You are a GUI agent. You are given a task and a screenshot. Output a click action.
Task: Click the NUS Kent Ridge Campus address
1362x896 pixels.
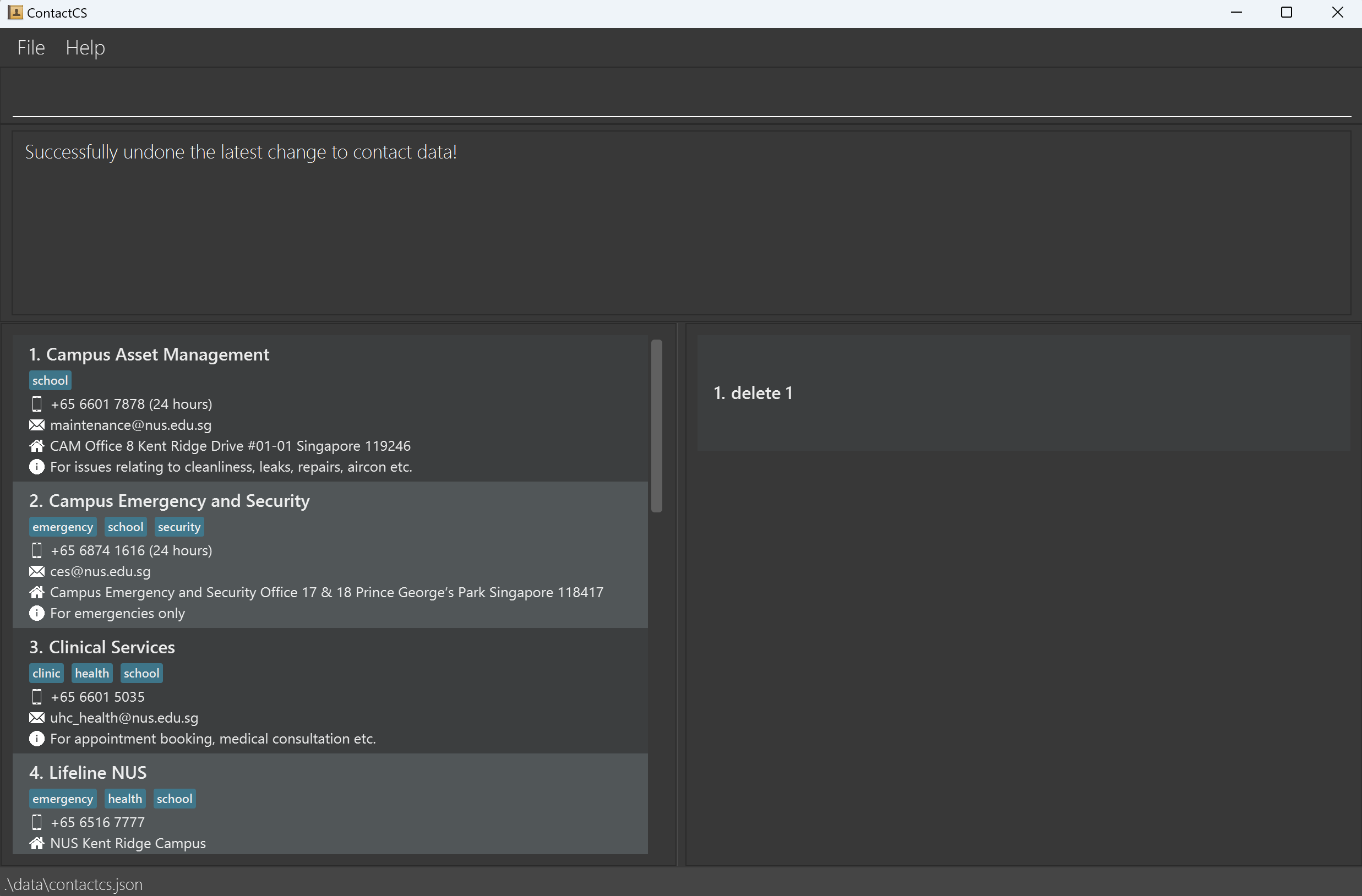pos(128,843)
